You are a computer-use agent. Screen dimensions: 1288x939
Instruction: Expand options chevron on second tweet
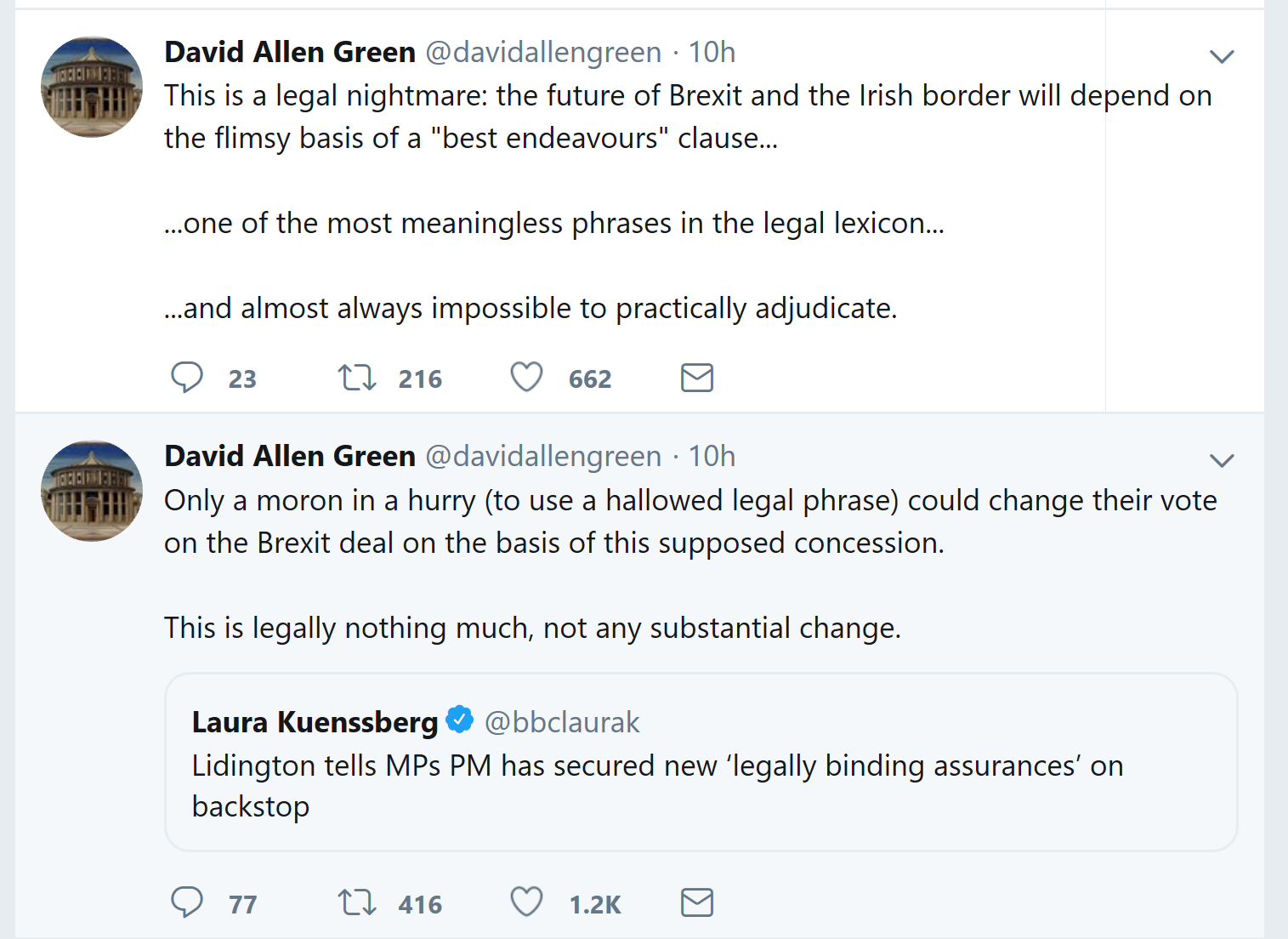pyautogui.click(x=1222, y=461)
